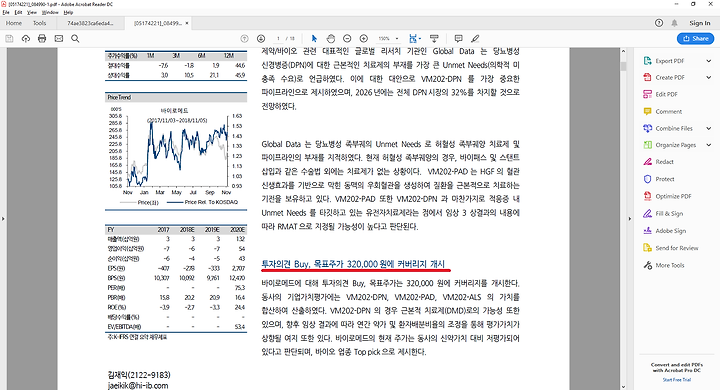The height and width of the screenshot is (390, 720).
Task: Open the Help menu
Action: pos(68,12)
